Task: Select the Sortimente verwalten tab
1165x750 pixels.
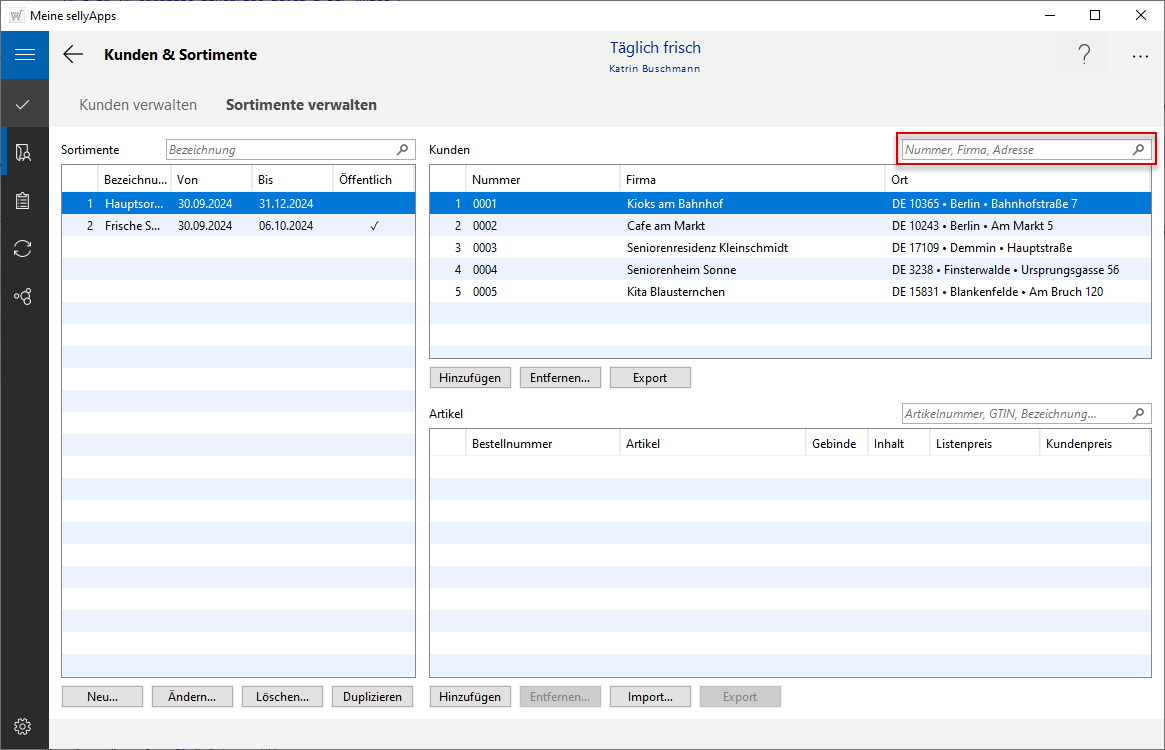Action: 301,105
